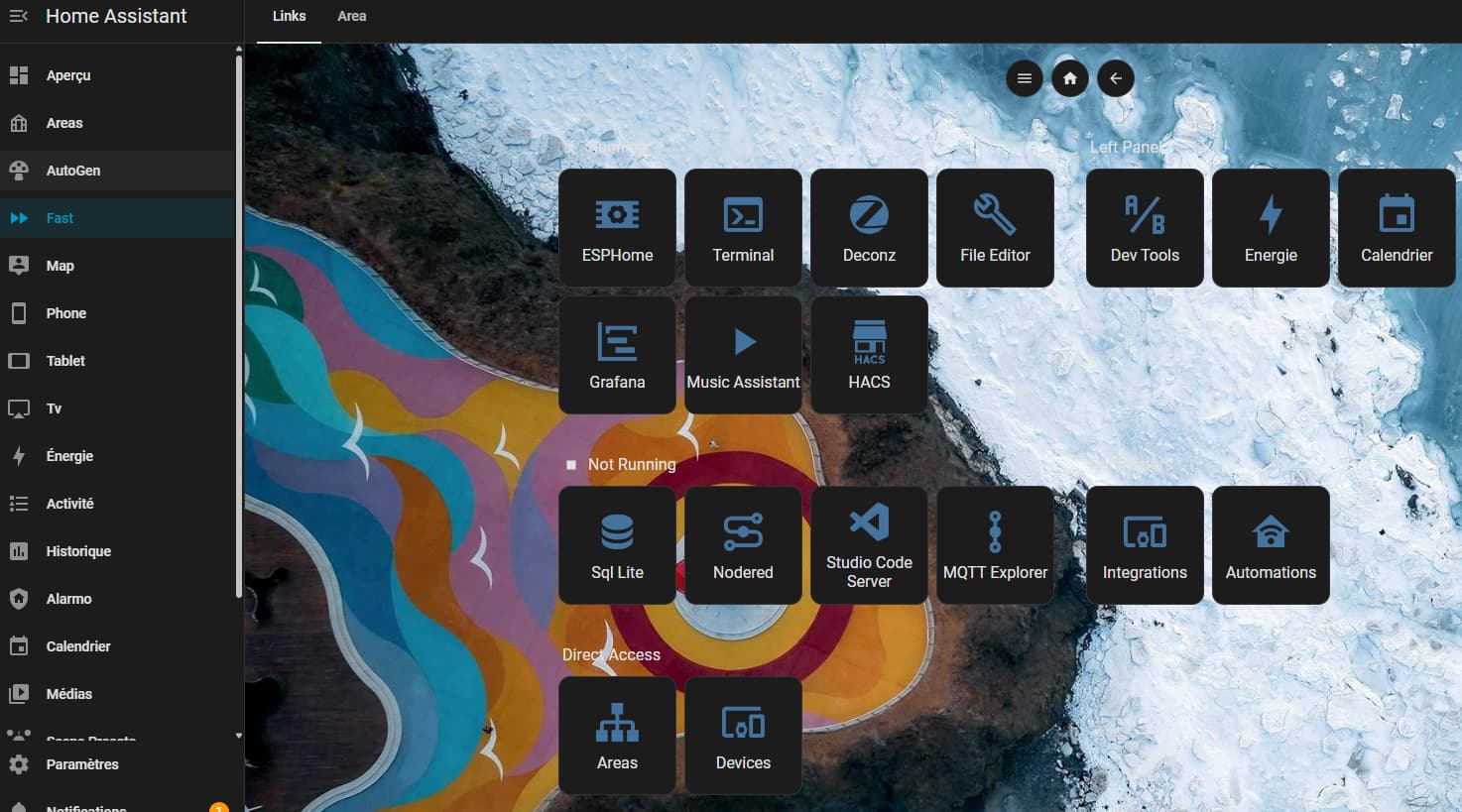
Task: Open the ESPHome tile
Action: click(x=617, y=228)
